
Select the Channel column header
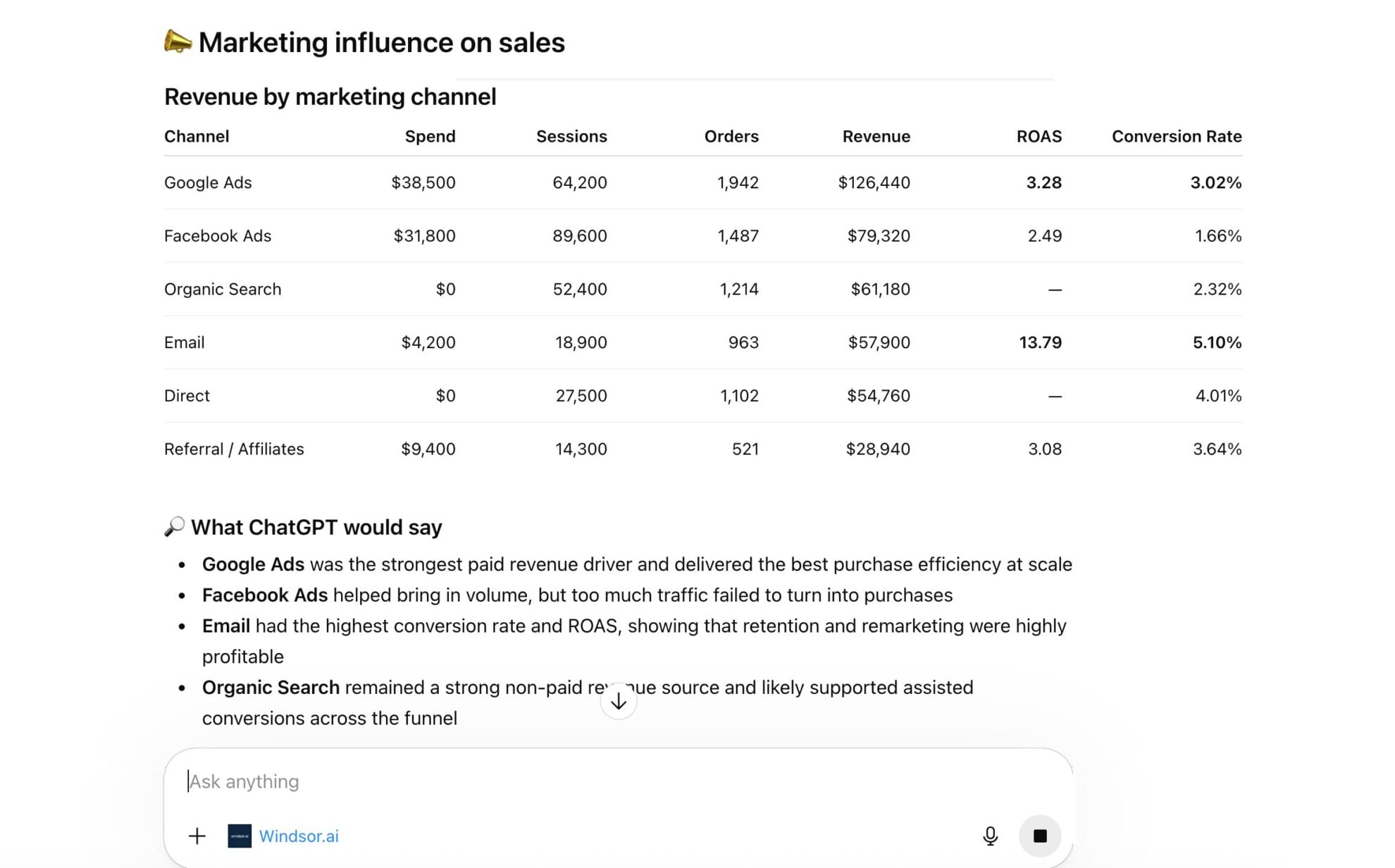tap(197, 136)
